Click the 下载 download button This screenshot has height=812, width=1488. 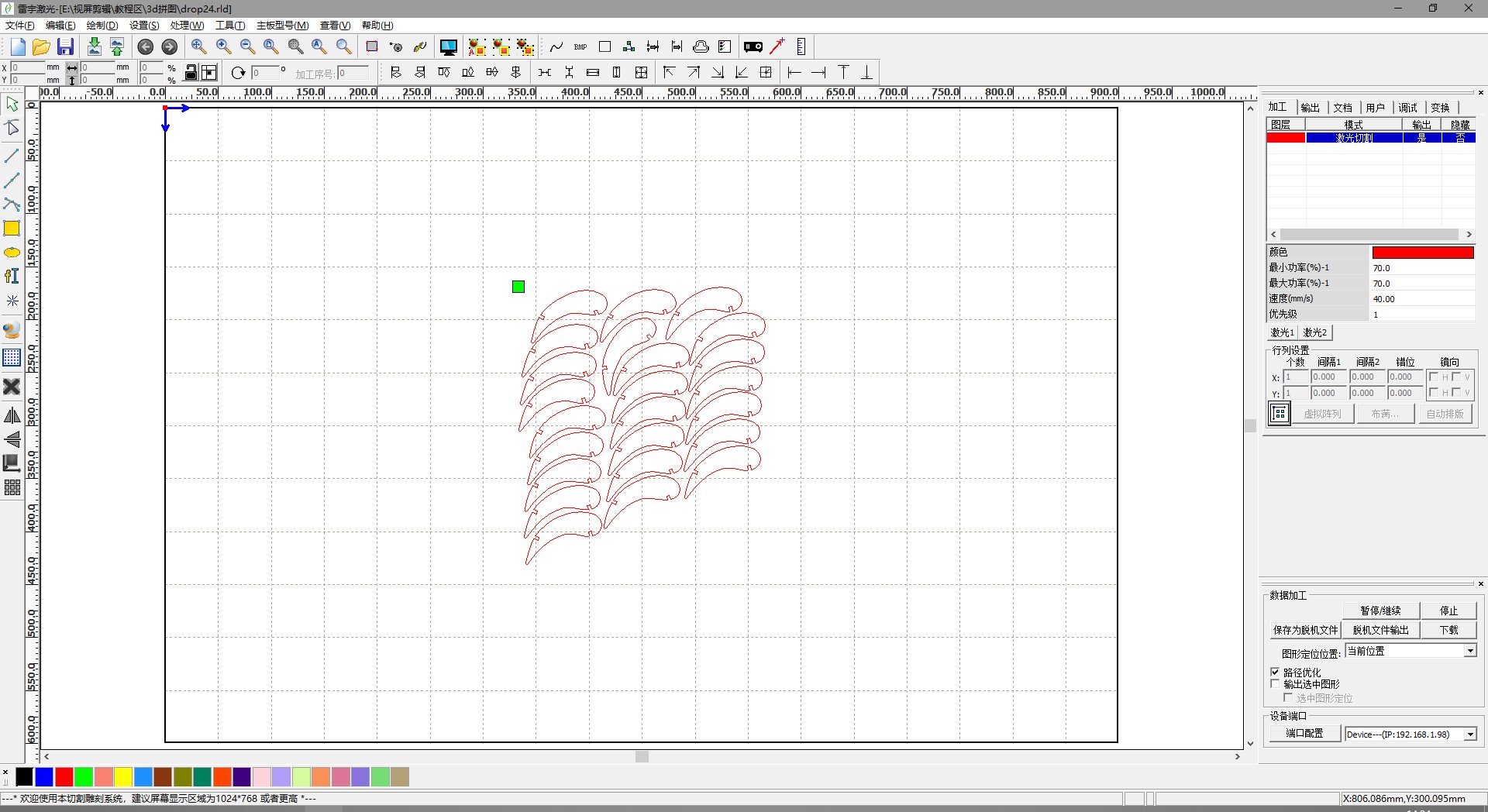pos(1448,630)
